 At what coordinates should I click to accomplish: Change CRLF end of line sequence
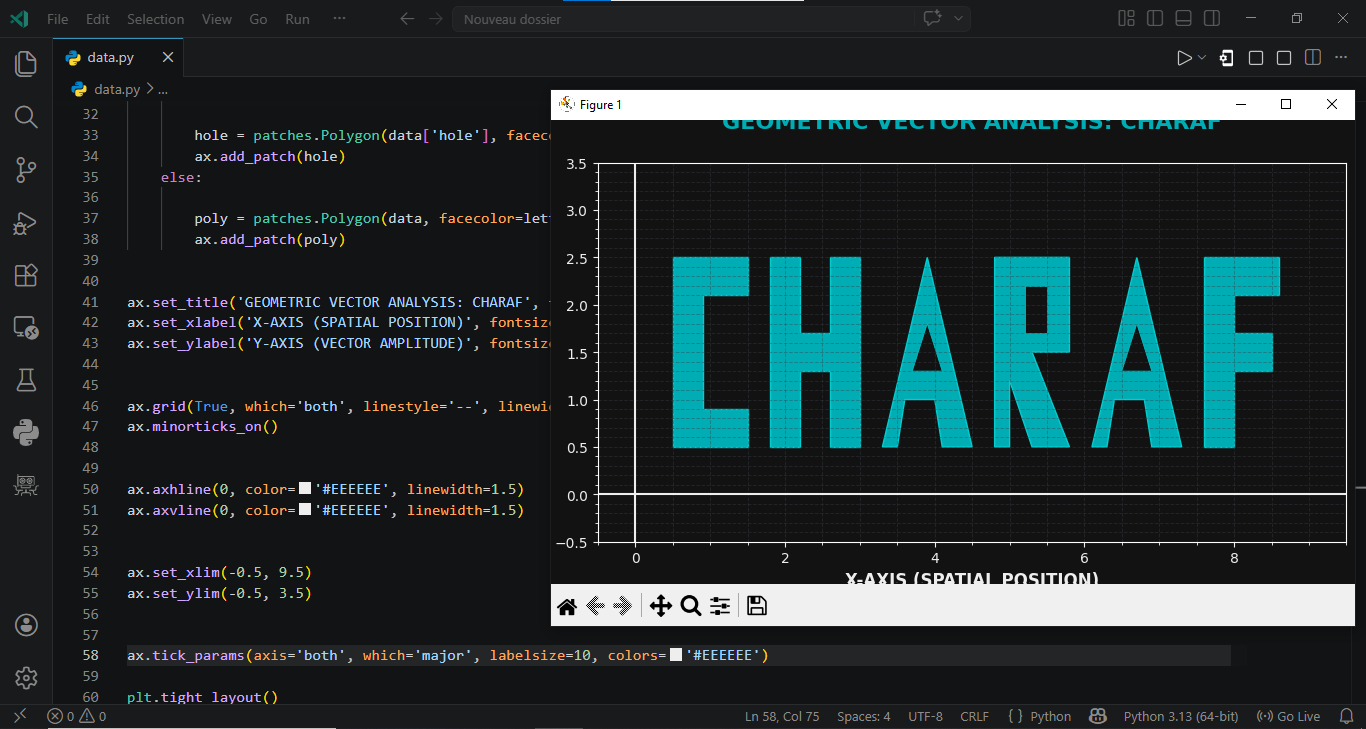[974, 716]
